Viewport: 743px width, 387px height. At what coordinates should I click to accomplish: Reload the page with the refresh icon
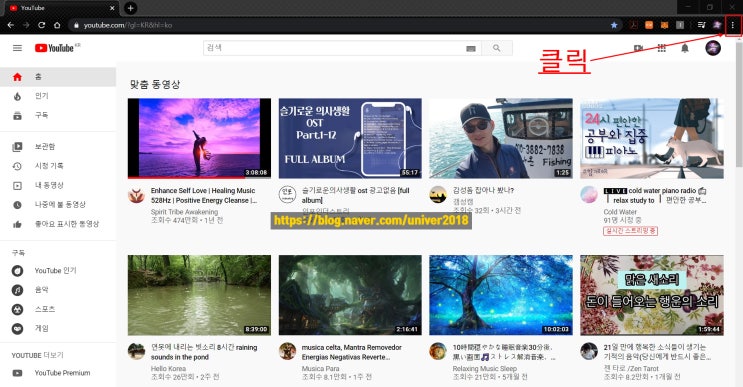coord(42,25)
